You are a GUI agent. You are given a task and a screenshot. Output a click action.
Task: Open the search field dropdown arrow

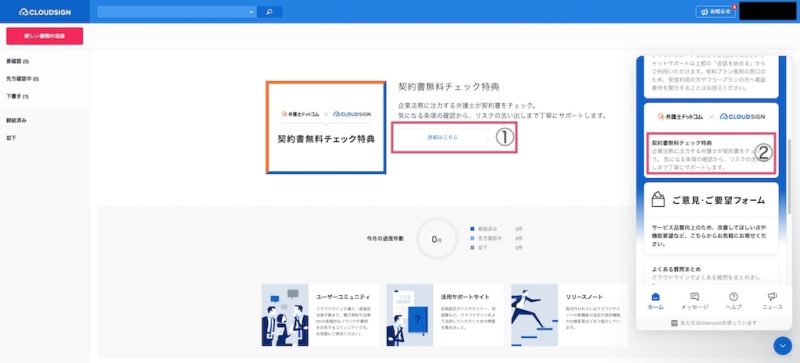(251, 12)
